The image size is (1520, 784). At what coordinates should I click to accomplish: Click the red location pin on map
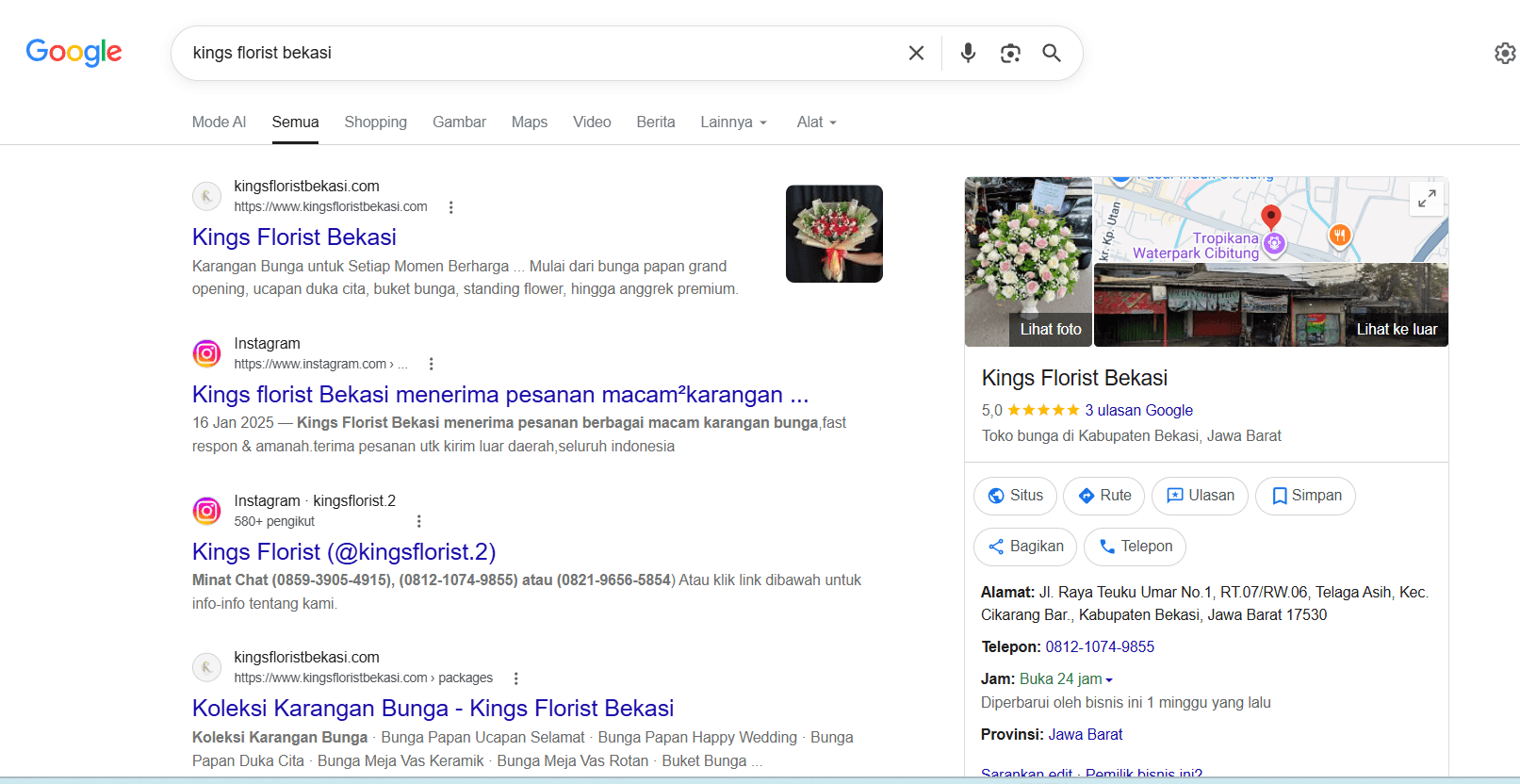pyautogui.click(x=1271, y=218)
